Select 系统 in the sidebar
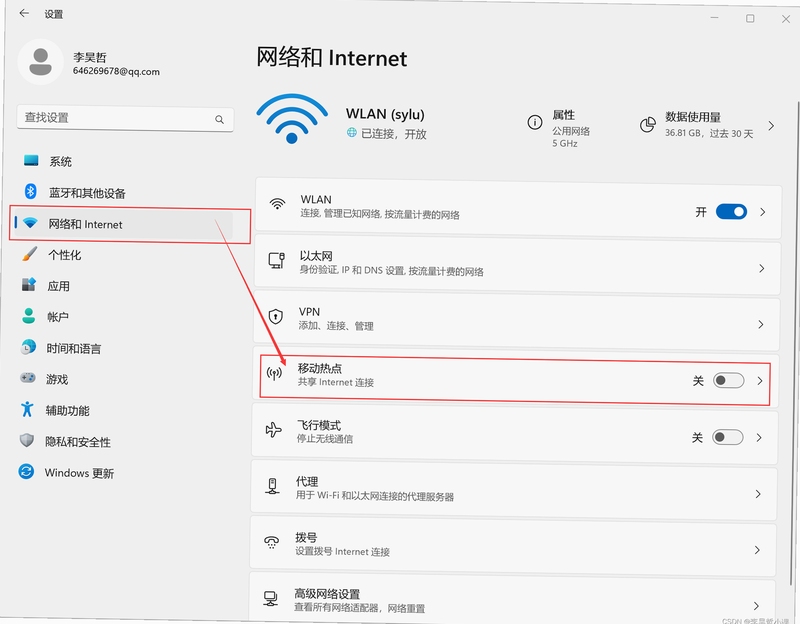The width and height of the screenshot is (800, 624). 60,162
